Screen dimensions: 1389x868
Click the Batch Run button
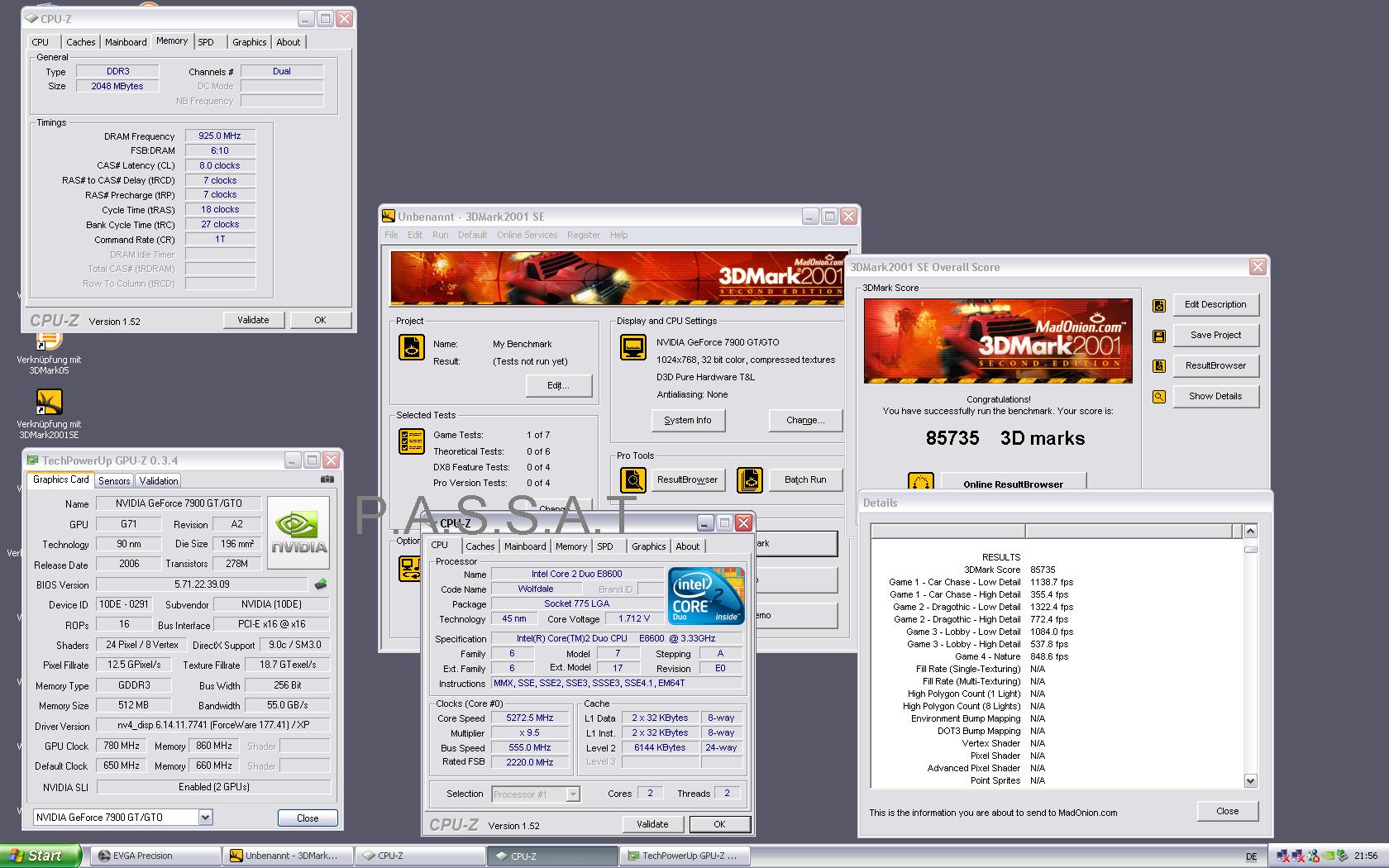tap(805, 479)
